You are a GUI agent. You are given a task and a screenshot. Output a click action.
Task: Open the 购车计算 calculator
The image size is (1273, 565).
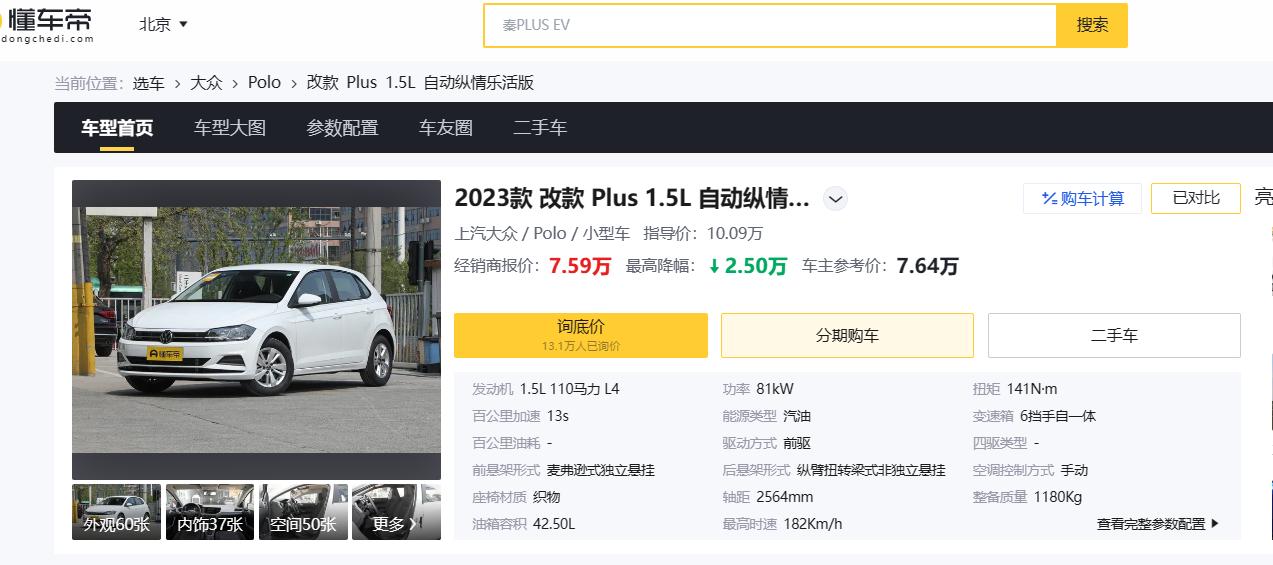tap(1082, 199)
